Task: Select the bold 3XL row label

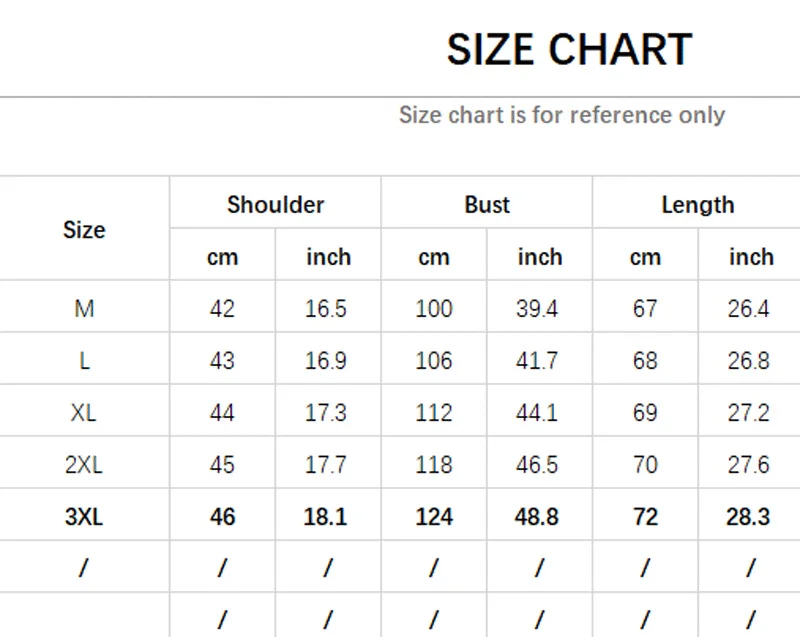Action: coord(84,517)
